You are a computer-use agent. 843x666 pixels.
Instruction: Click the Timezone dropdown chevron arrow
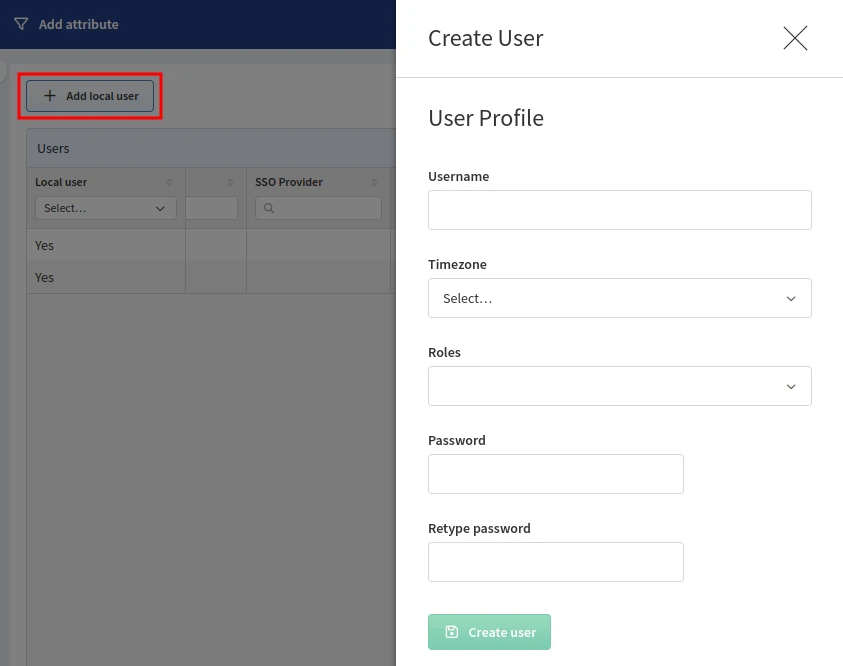791,298
